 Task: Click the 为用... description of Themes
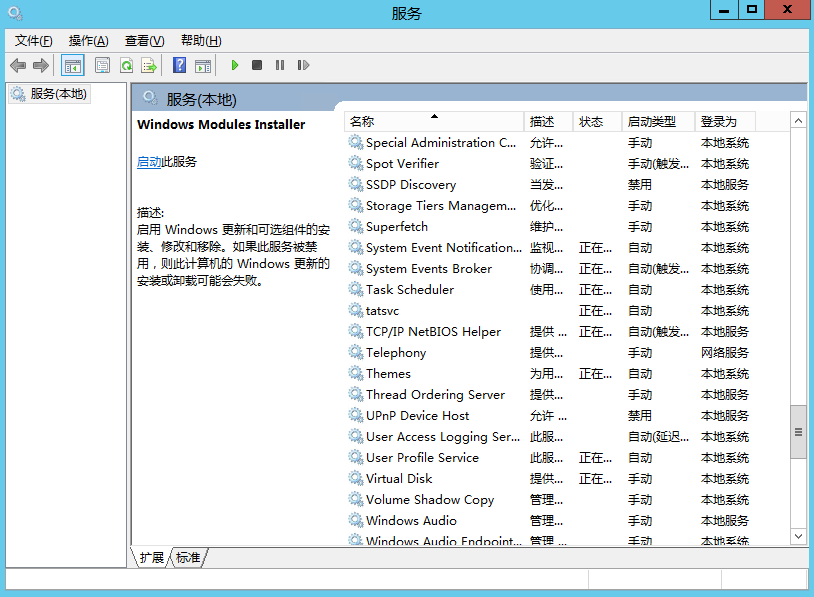[x=546, y=374]
